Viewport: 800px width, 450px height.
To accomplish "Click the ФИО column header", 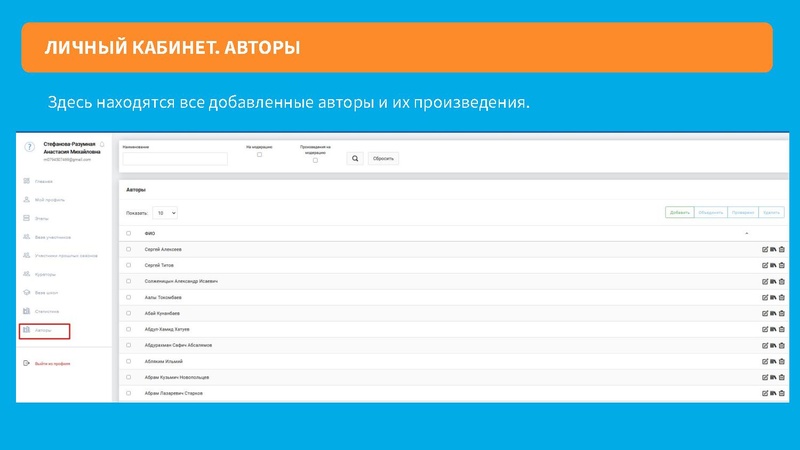I will pyautogui.click(x=149, y=233).
